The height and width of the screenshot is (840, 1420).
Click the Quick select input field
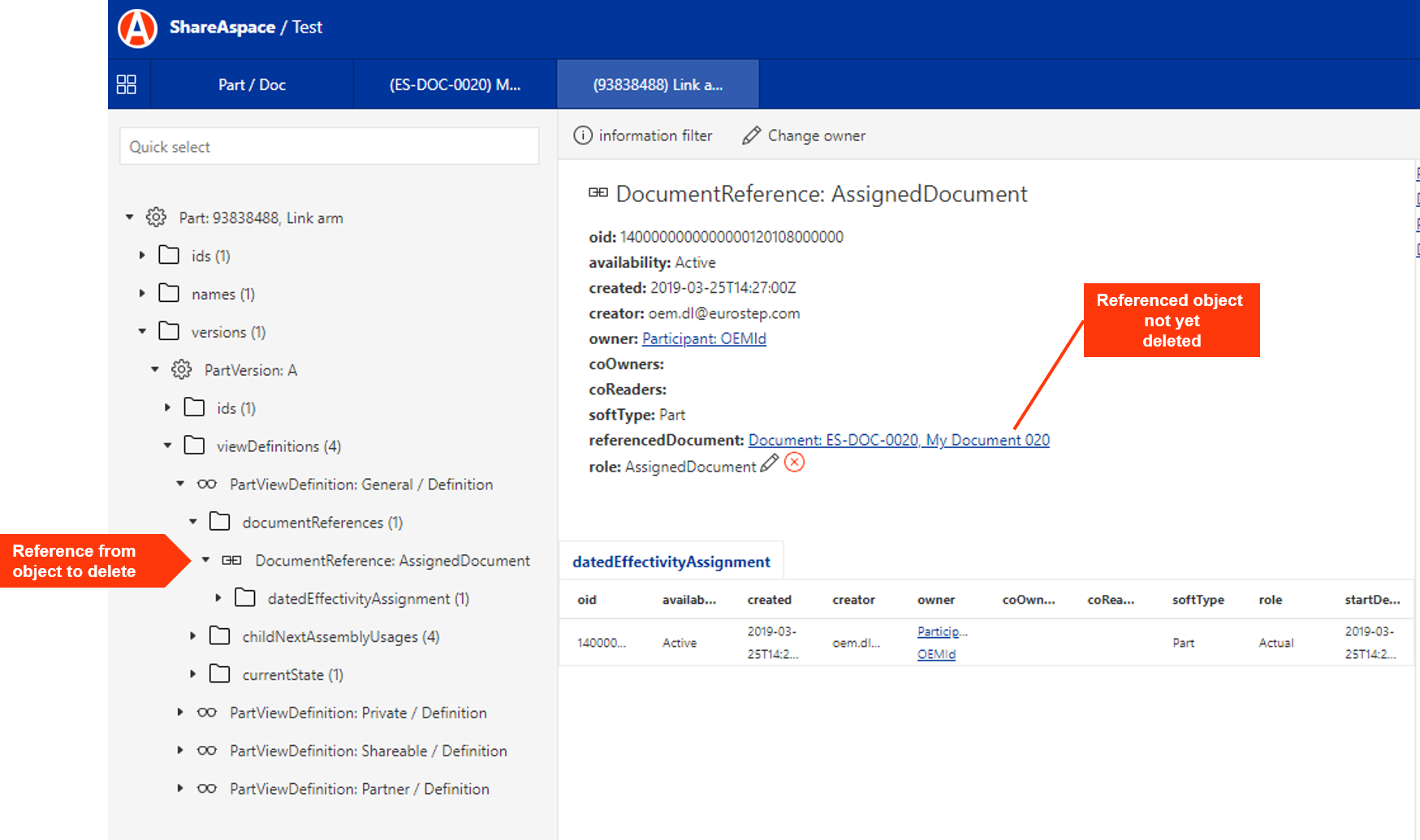click(x=329, y=147)
